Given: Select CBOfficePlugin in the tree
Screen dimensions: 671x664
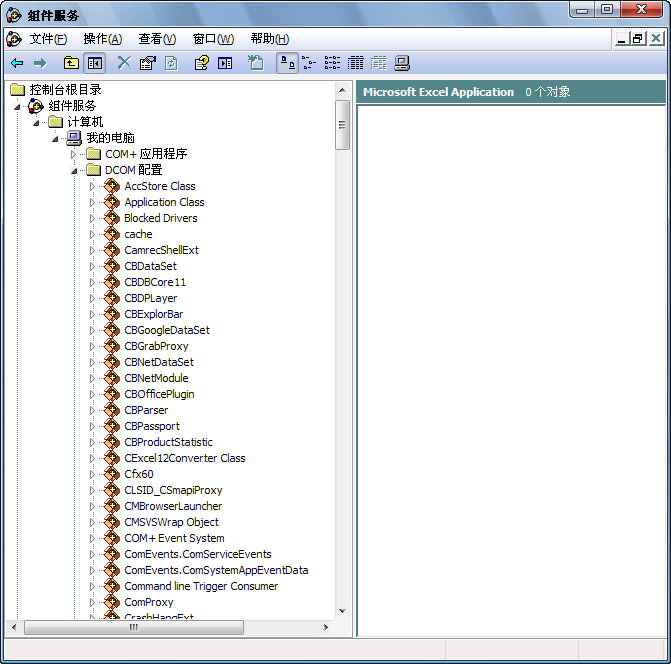Looking at the screenshot, I should (159, 394).
